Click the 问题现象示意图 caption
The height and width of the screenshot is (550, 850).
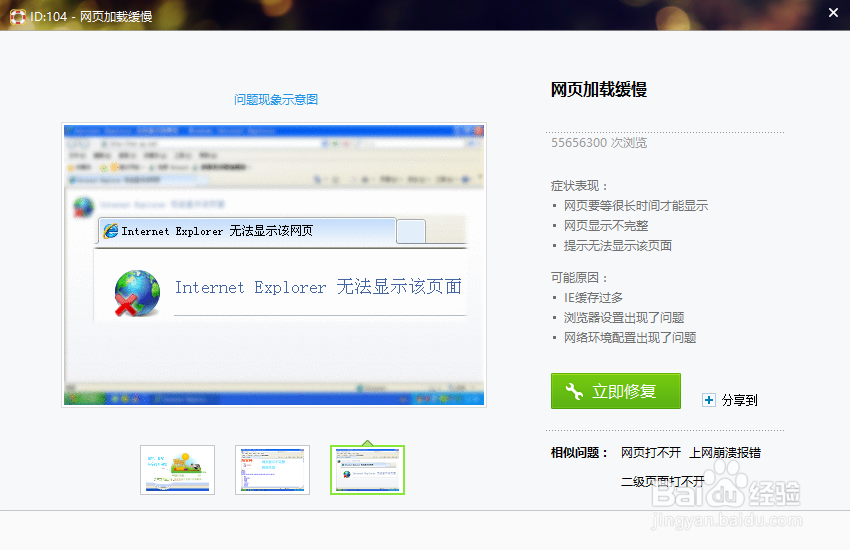tap(276, 100)
